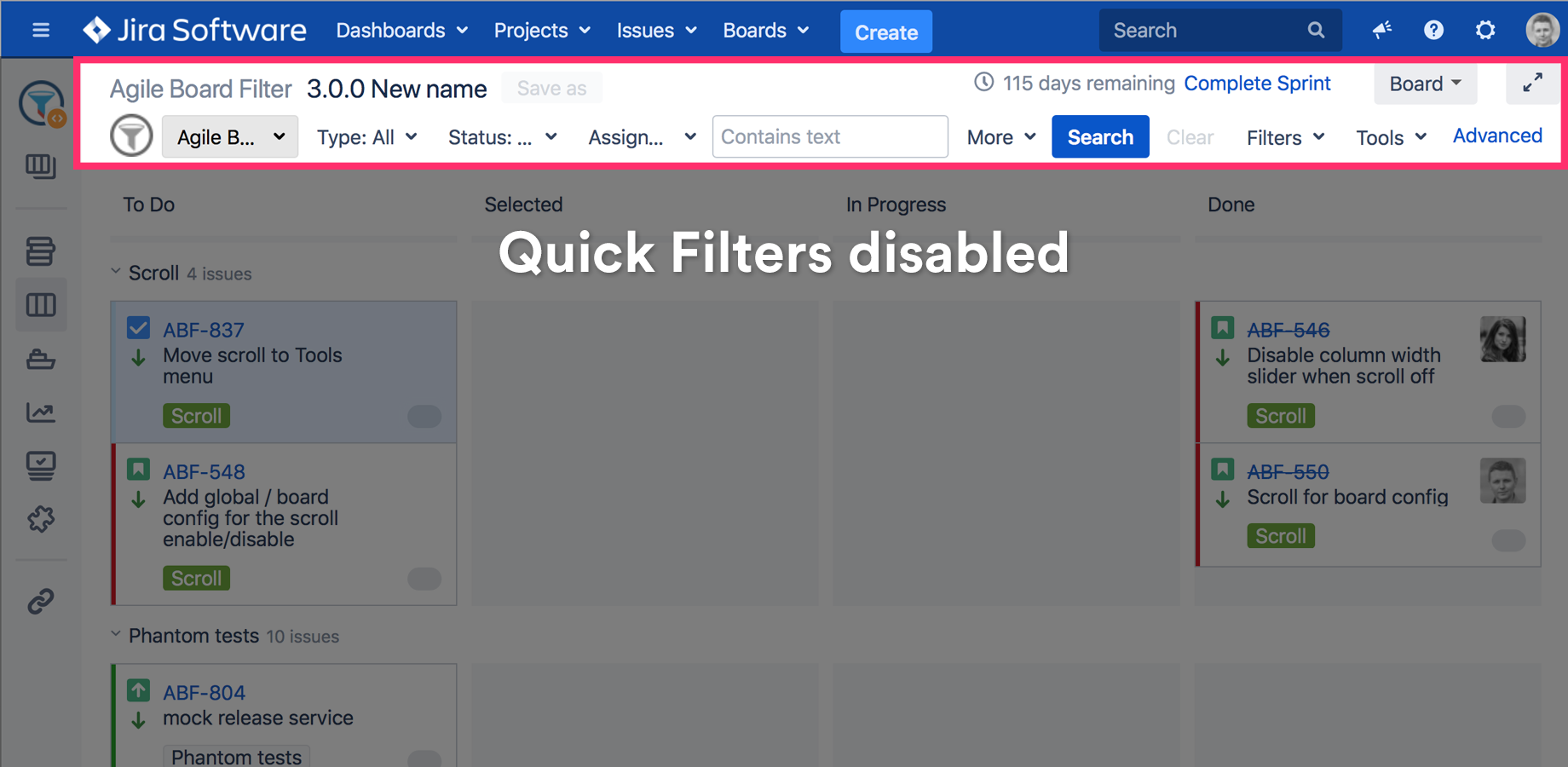Open the Tools dropdown menu
Image resolution: width=1568 pixels, height=767 pixels.
click(1391, 137)
